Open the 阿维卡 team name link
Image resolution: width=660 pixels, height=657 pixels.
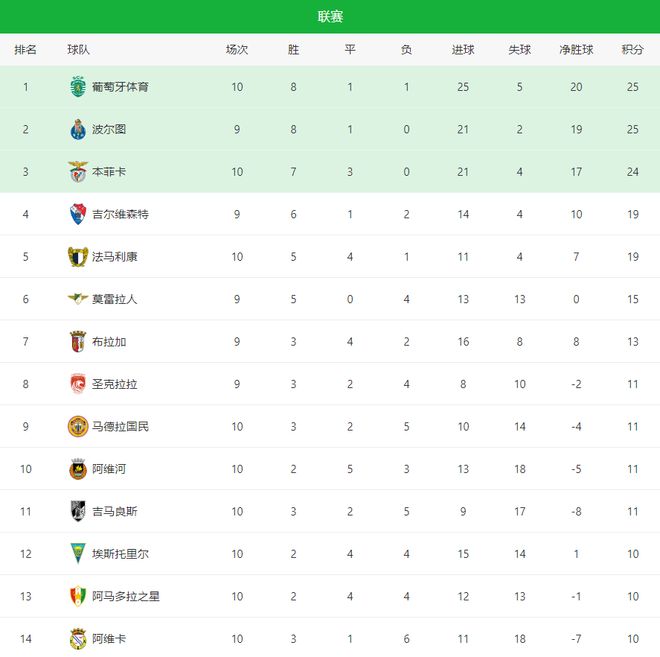click(x=109, y=639)
